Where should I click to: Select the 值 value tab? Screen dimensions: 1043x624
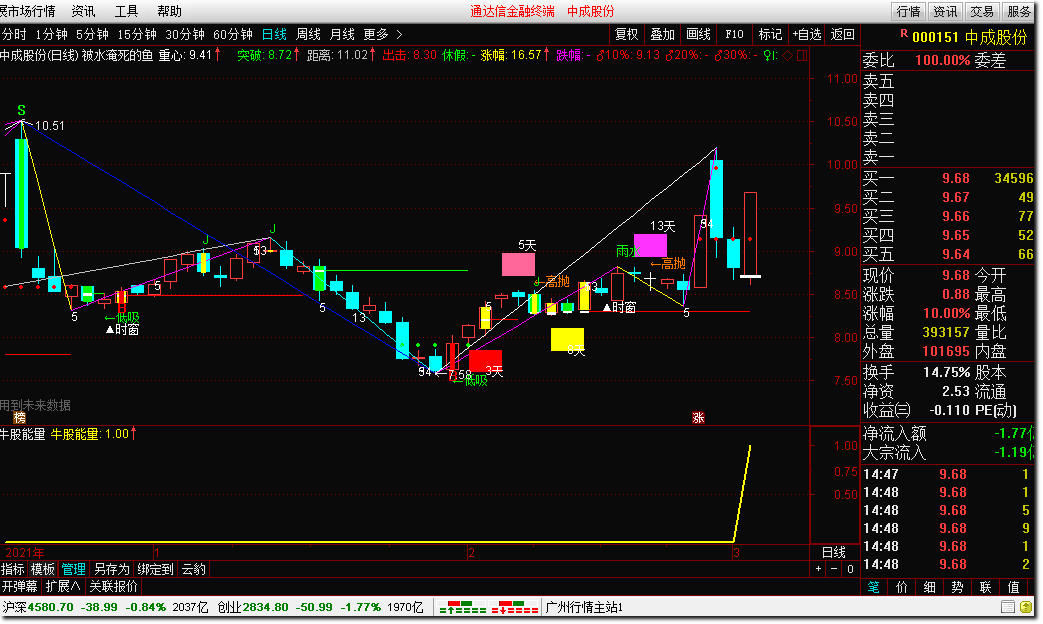(x=1014, y=587)
